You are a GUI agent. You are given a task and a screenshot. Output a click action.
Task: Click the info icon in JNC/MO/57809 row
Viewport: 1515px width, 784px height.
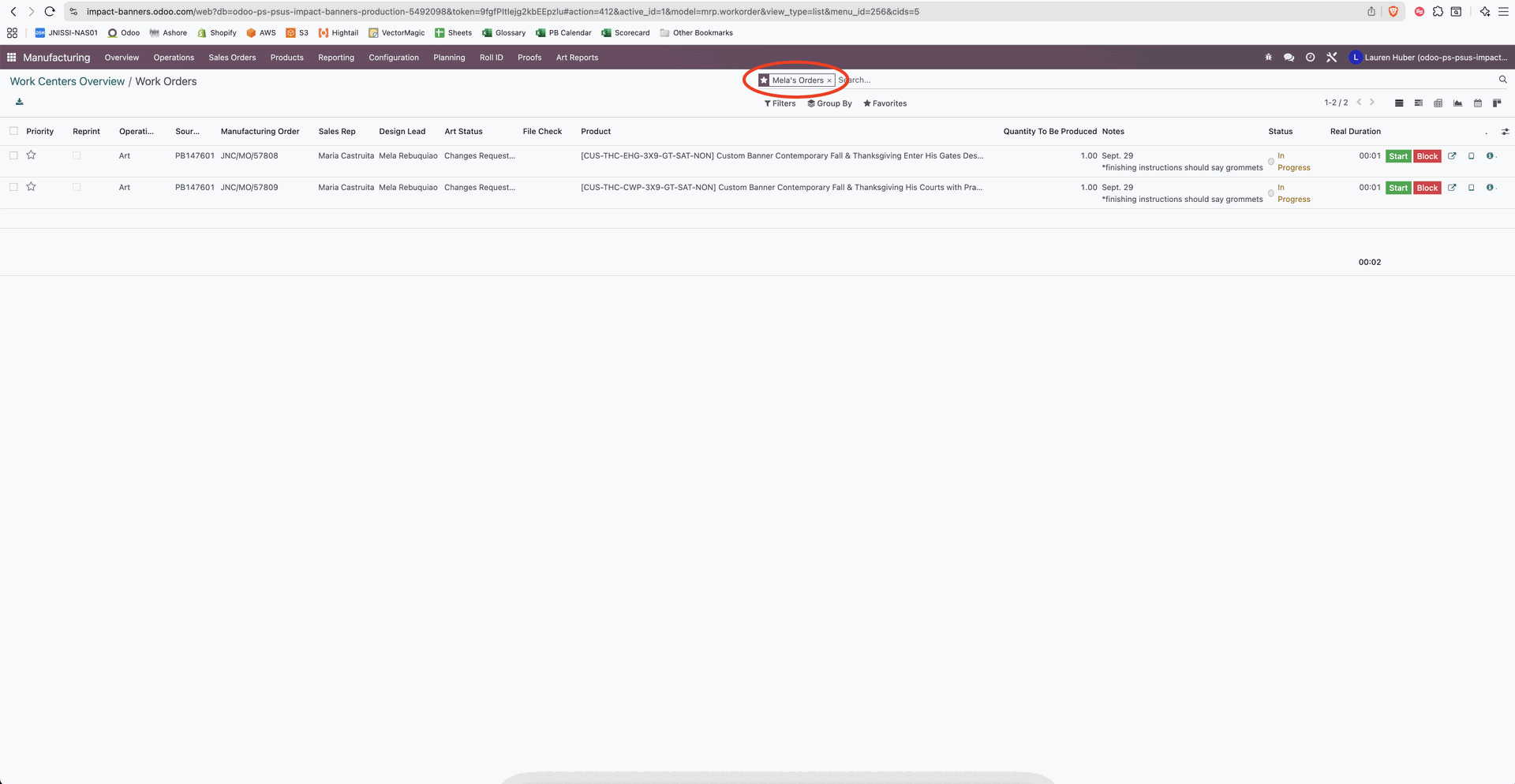(x=1490, y=188)
